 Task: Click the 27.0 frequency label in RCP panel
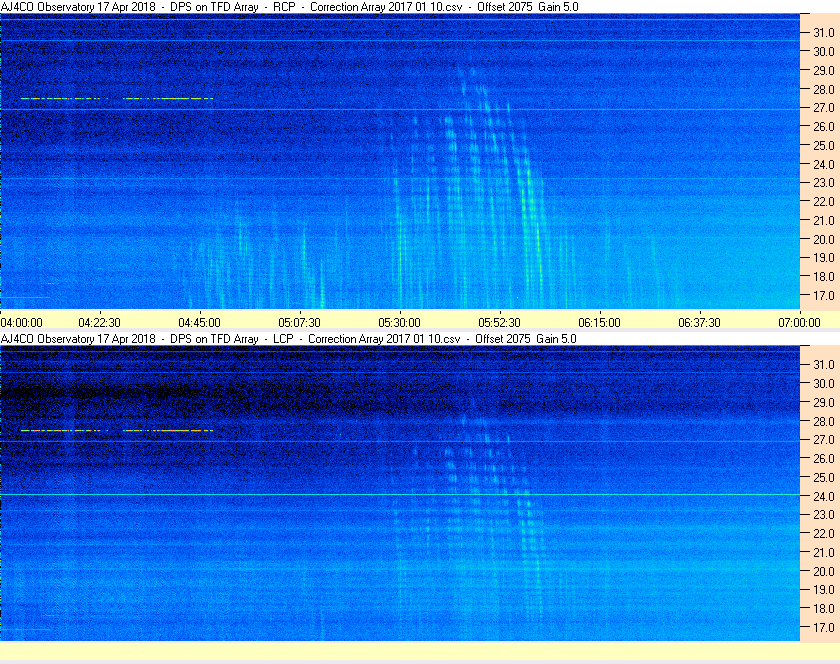pyautogui.click(x=824, y=108)
